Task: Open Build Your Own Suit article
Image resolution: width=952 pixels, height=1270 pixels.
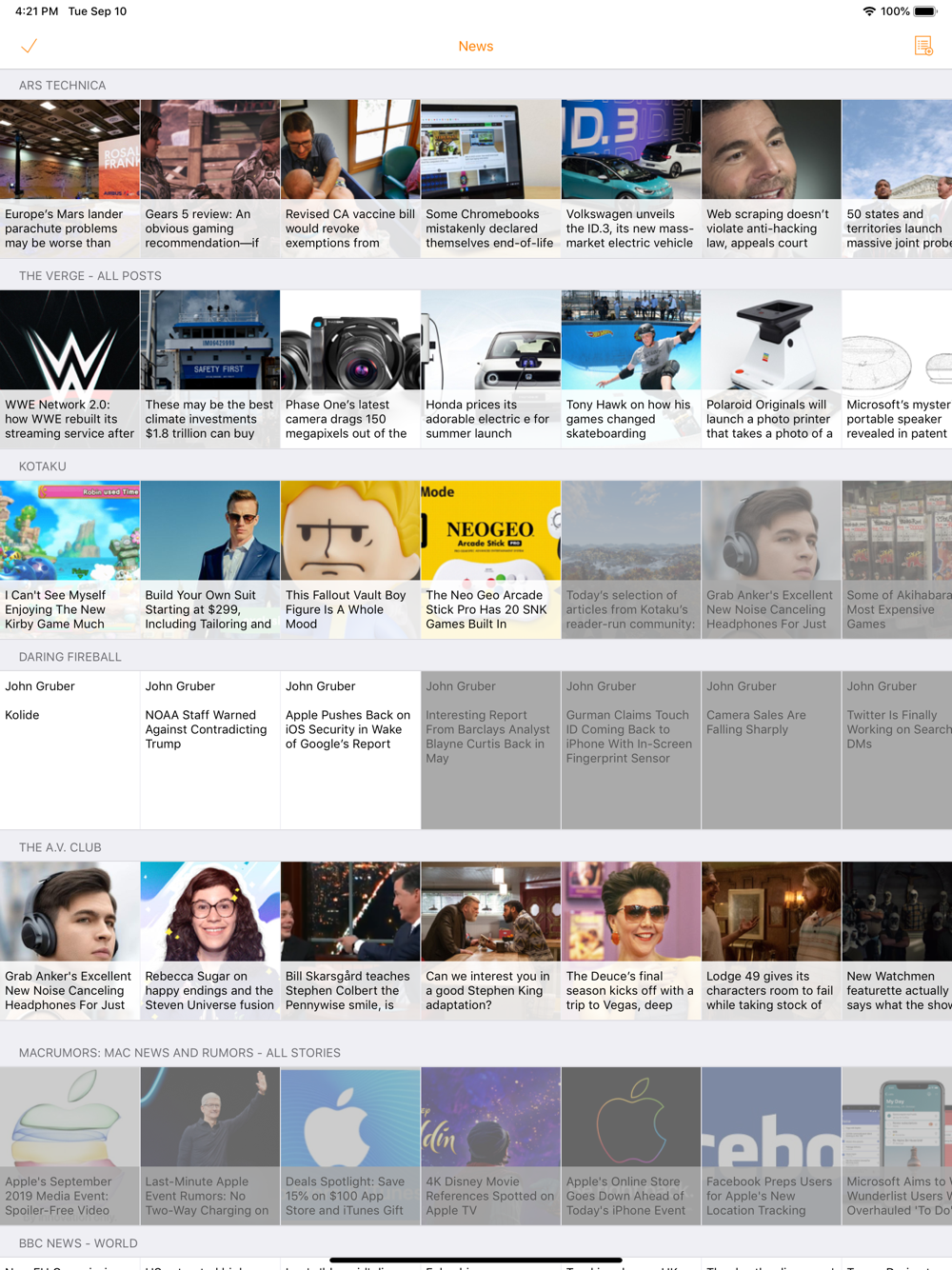Action: click(210, 560)
